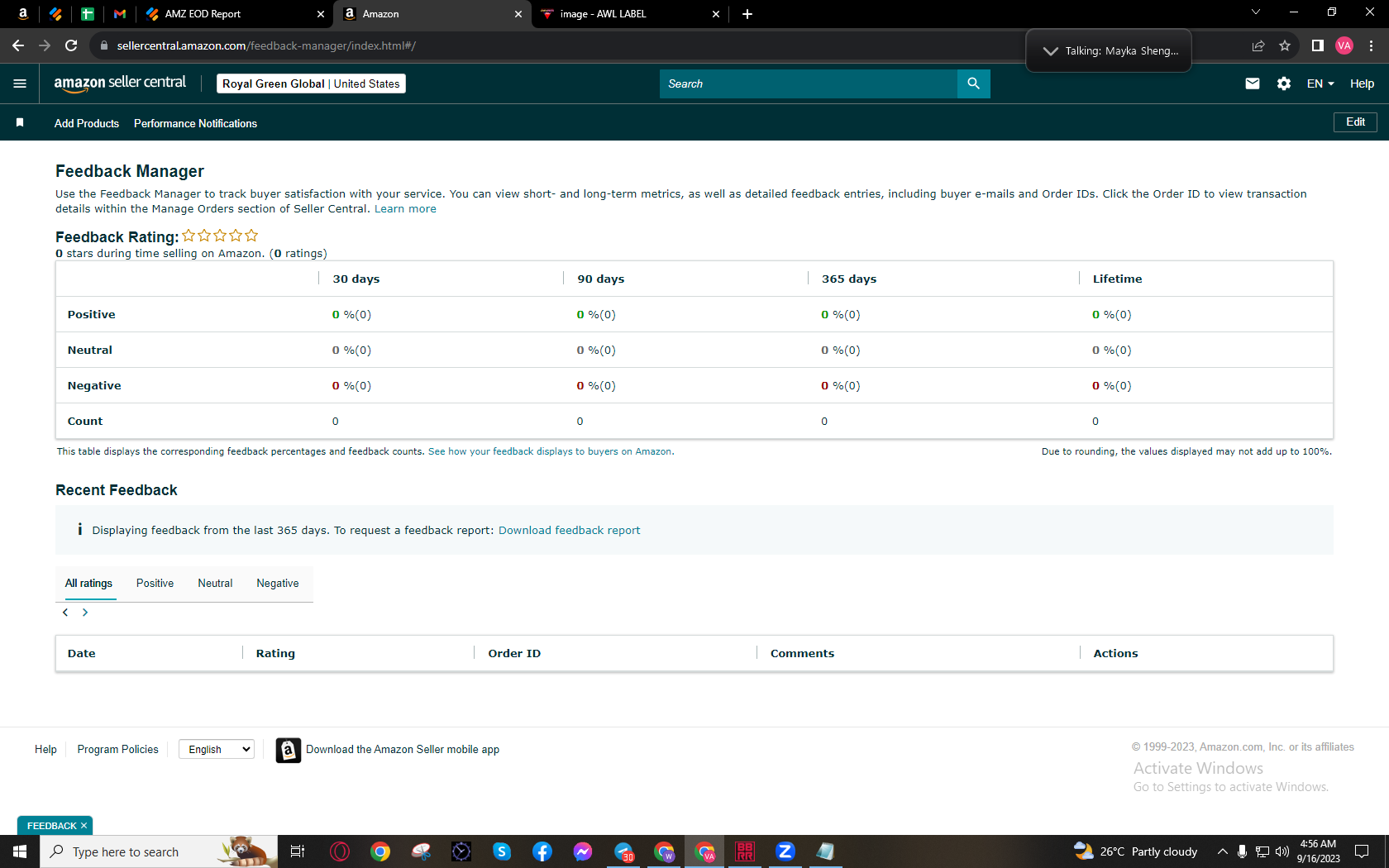
Task: Click the Help link in header
Action: (x=1362, y=83)
